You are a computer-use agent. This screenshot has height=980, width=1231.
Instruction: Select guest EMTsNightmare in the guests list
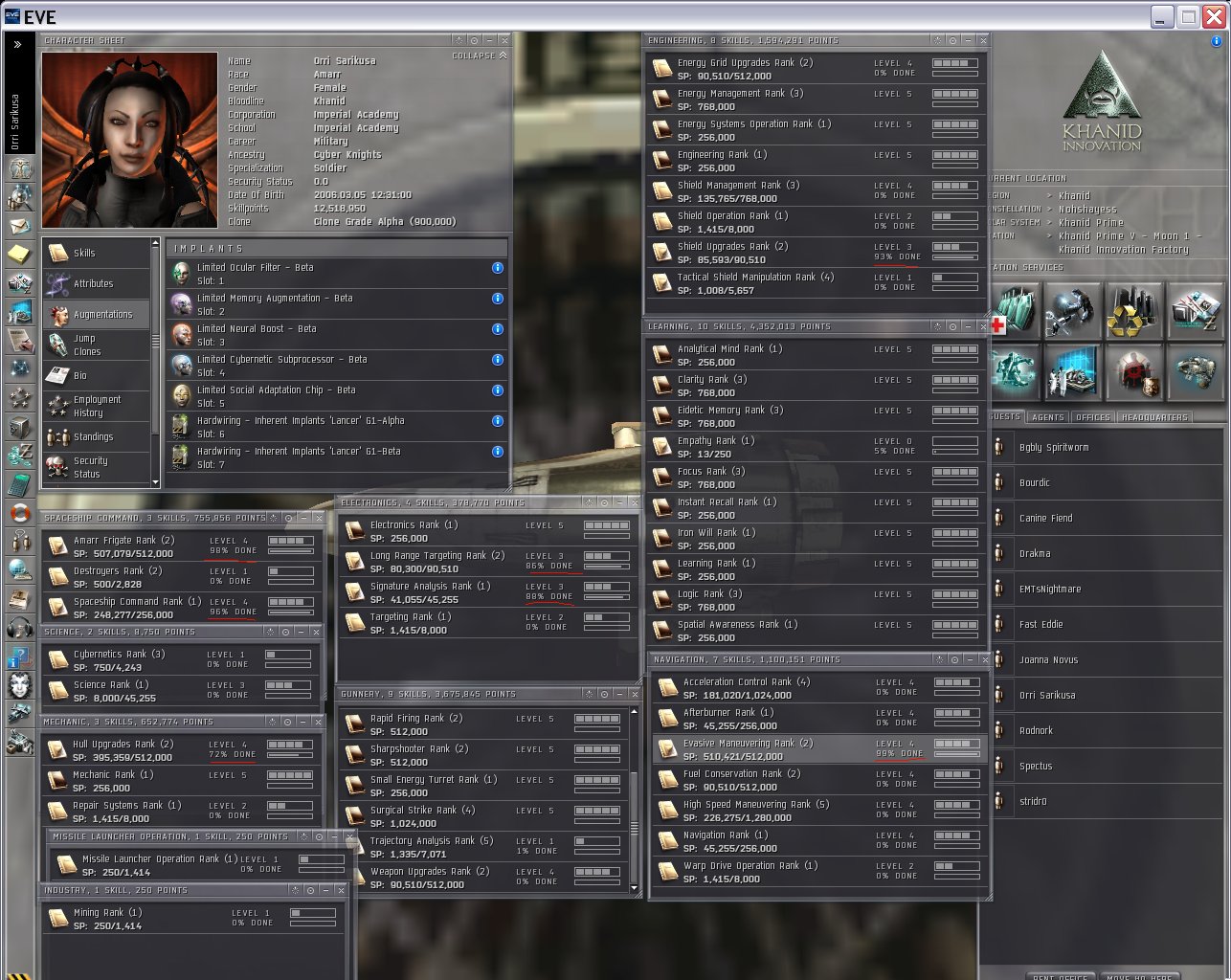coord(1107,590)
